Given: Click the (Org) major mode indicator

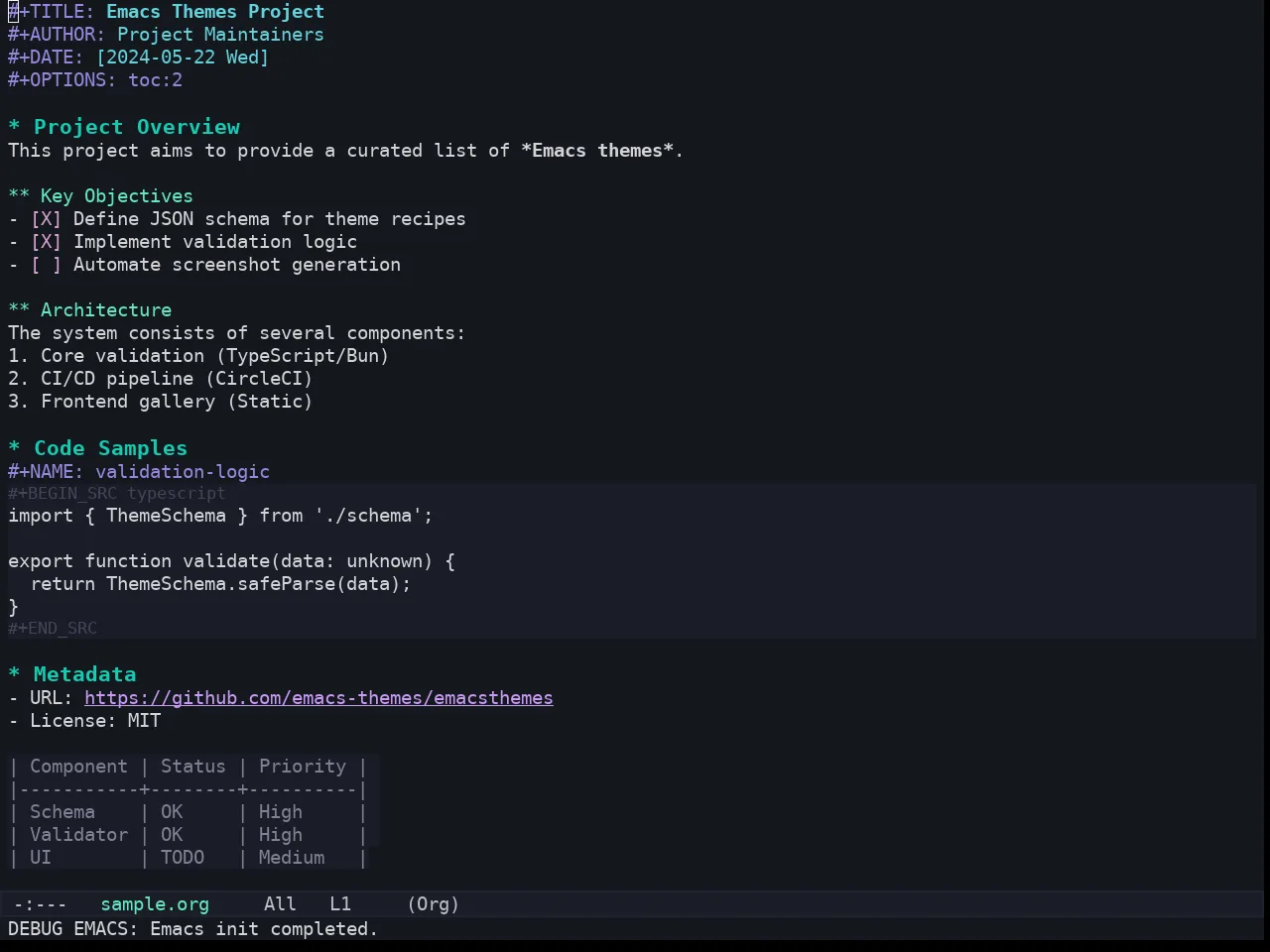Looking at the screenshot, I should (434, 904).
